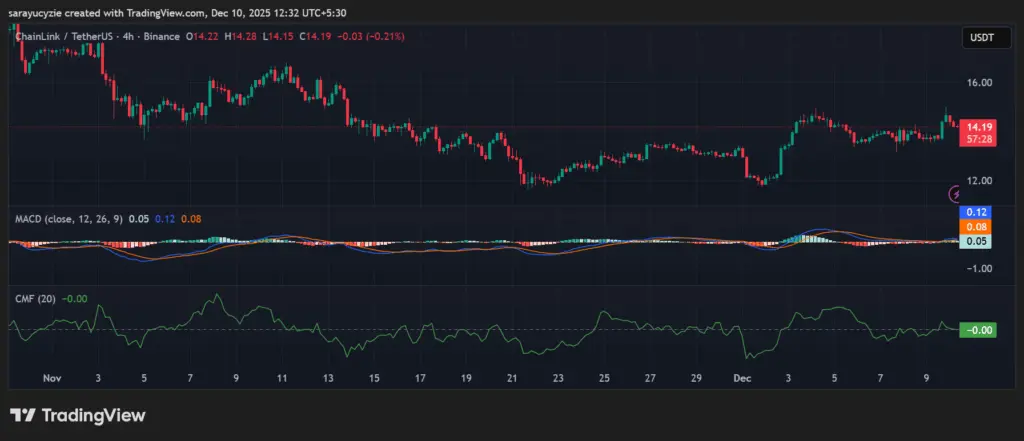The height and width of the screenshot is (441, 1024).
Task: Click the 12.00 price scale value
Action: click(980, 180)
